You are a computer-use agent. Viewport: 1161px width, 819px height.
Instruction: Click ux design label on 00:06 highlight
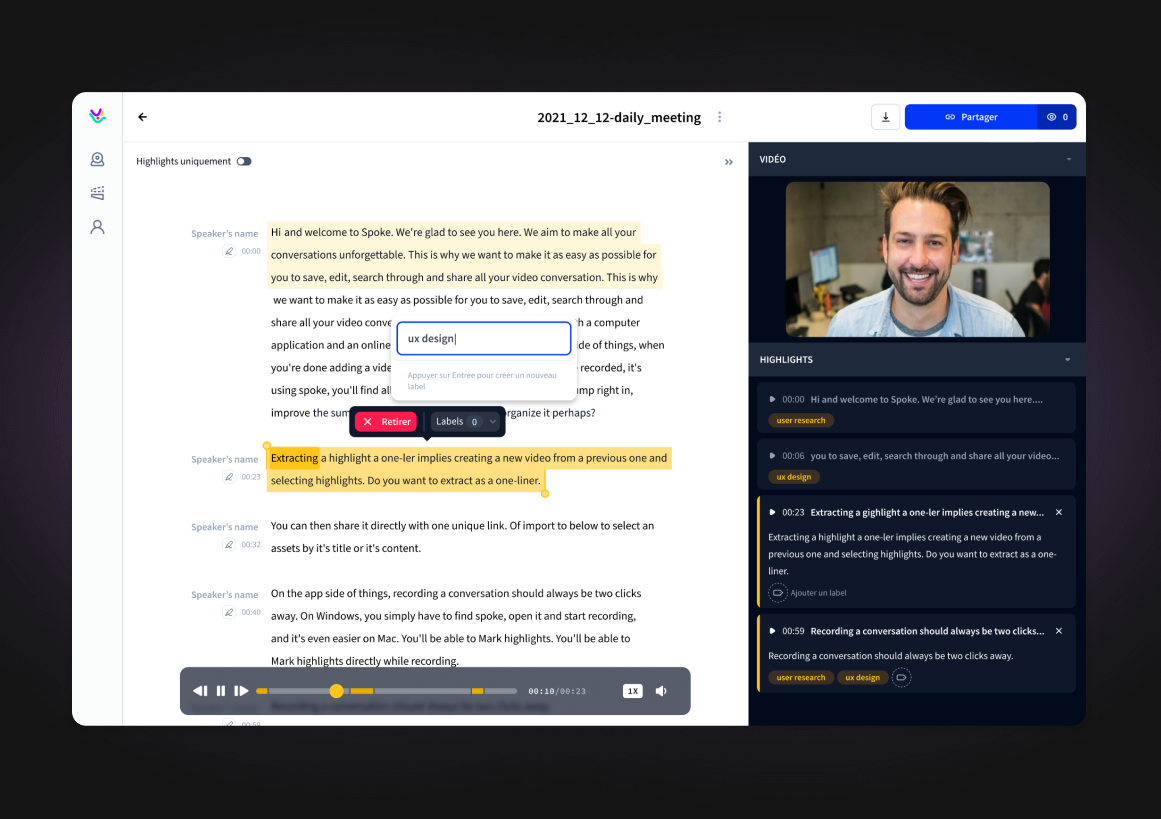click(794, 477)
